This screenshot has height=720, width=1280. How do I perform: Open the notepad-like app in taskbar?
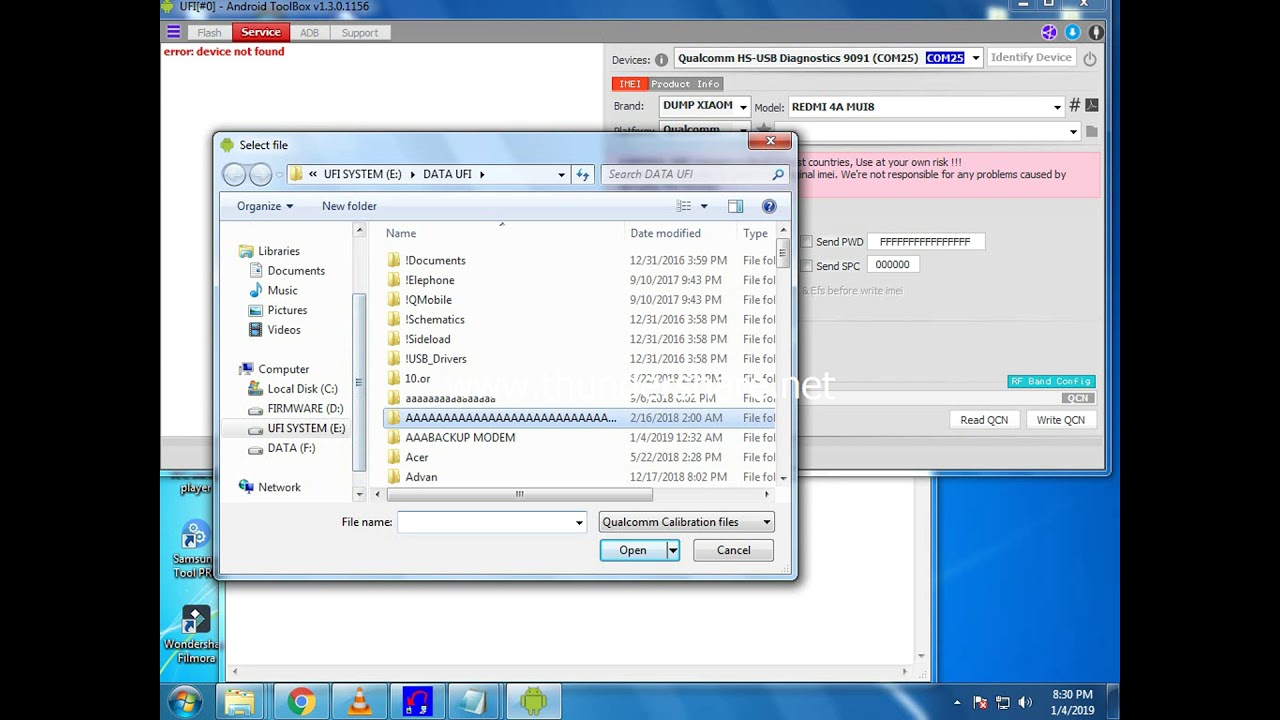[x=474, y=702]
